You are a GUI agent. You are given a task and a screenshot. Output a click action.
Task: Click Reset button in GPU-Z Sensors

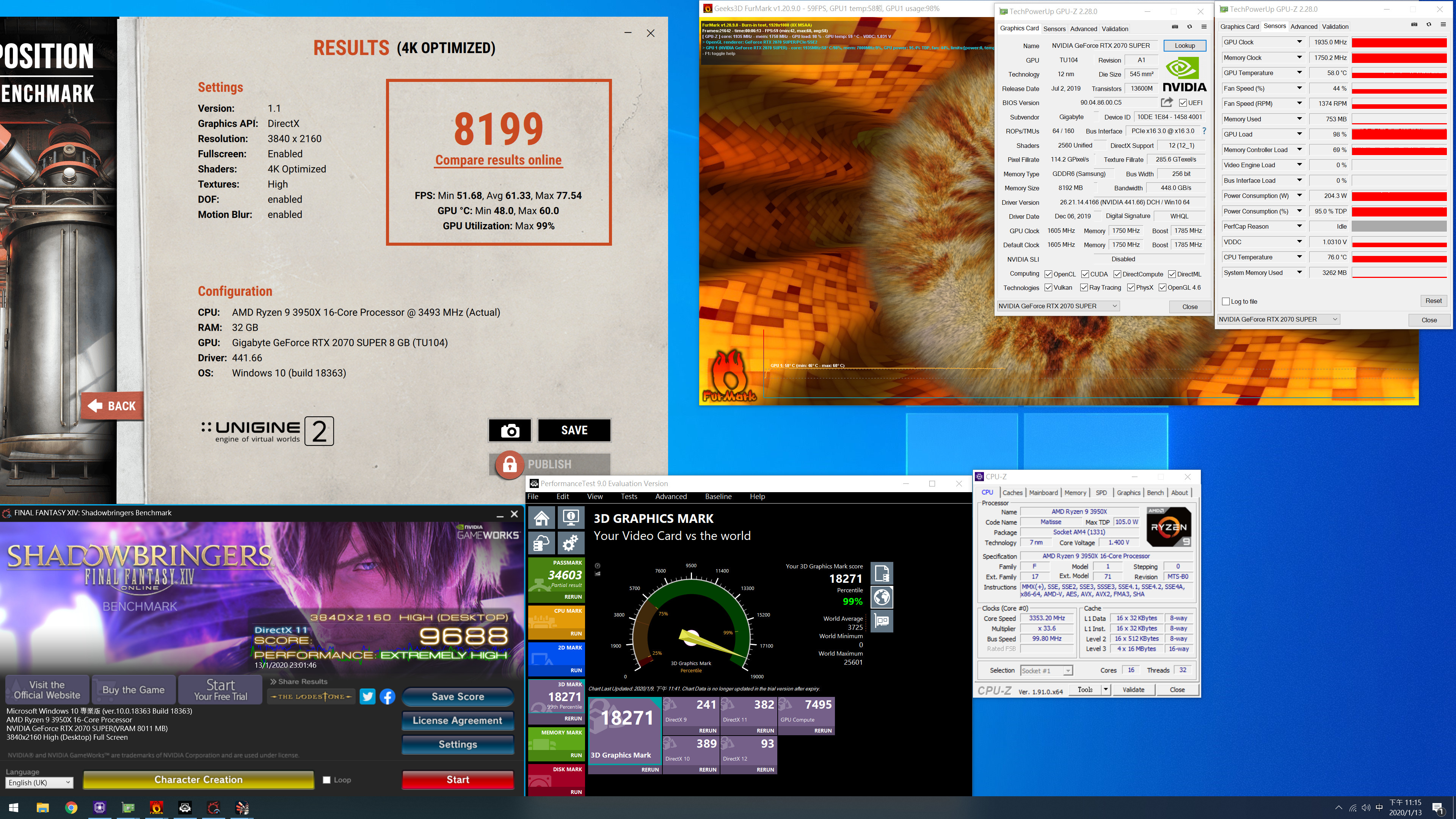1433,301
